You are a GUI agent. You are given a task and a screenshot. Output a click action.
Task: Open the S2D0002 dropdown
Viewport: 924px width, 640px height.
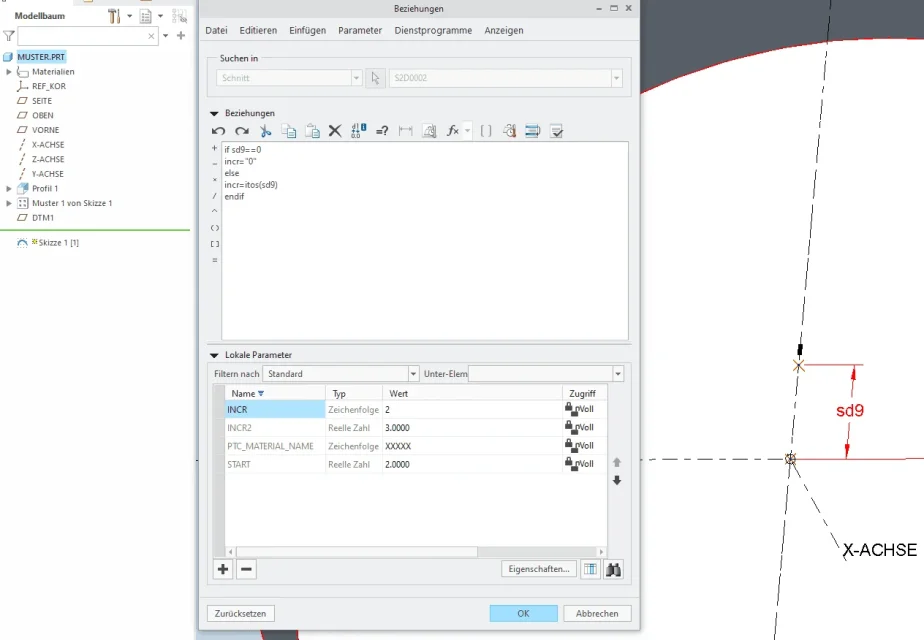[x=616, y=78]
